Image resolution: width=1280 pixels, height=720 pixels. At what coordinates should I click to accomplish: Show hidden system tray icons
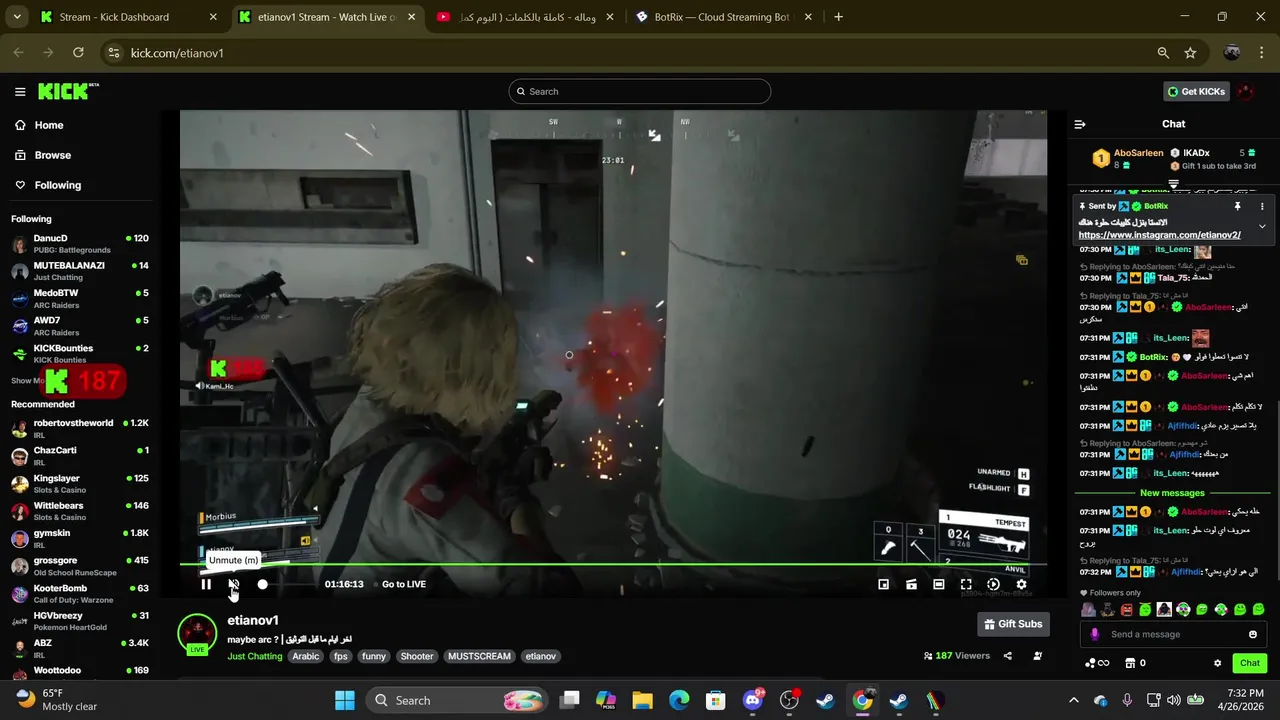(1074, 700)
